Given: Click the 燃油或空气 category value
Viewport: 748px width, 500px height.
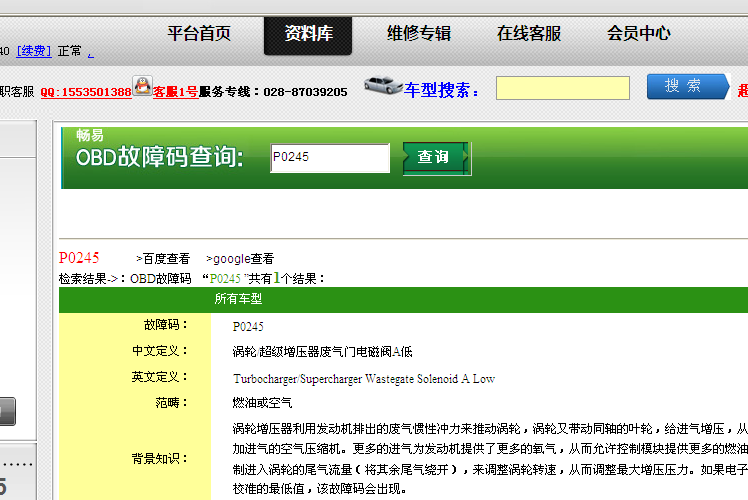Looking at the screenshot, I should point(262,403).
